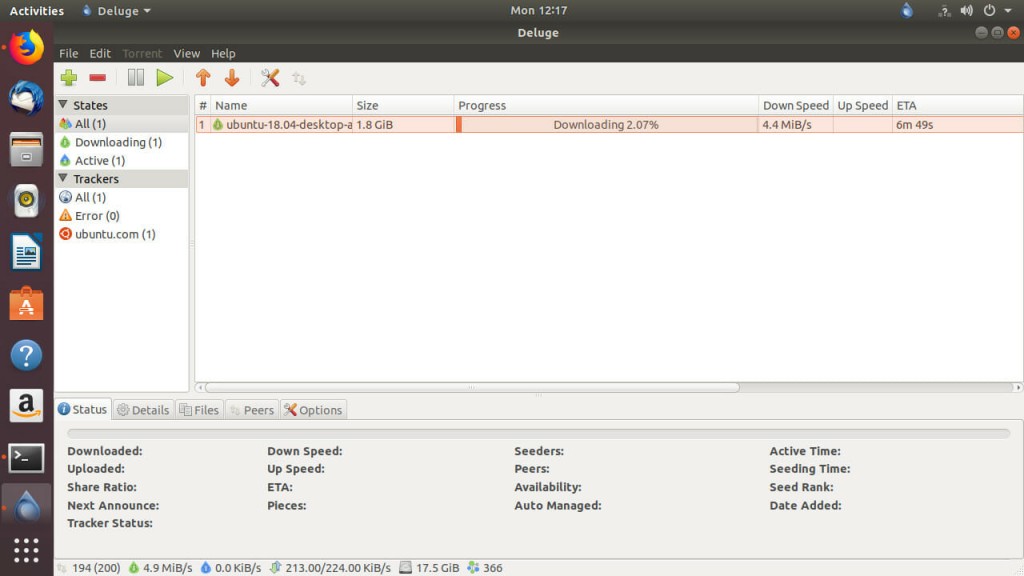Click the status tab progress bar
The height and width of the screenshot is (576, 1024).
(x=539, y=434)
